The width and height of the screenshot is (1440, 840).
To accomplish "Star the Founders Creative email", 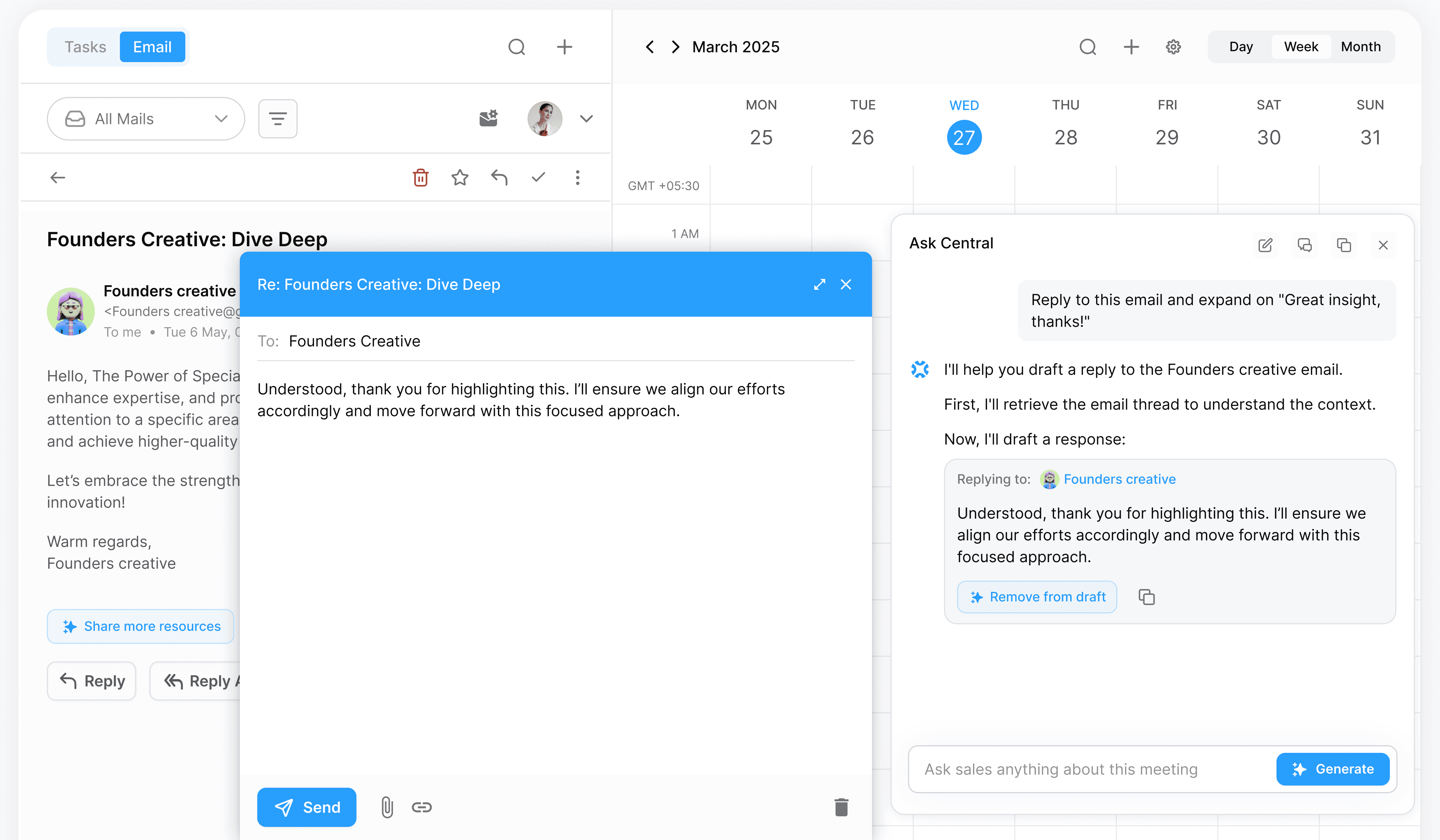I will 459,178.
